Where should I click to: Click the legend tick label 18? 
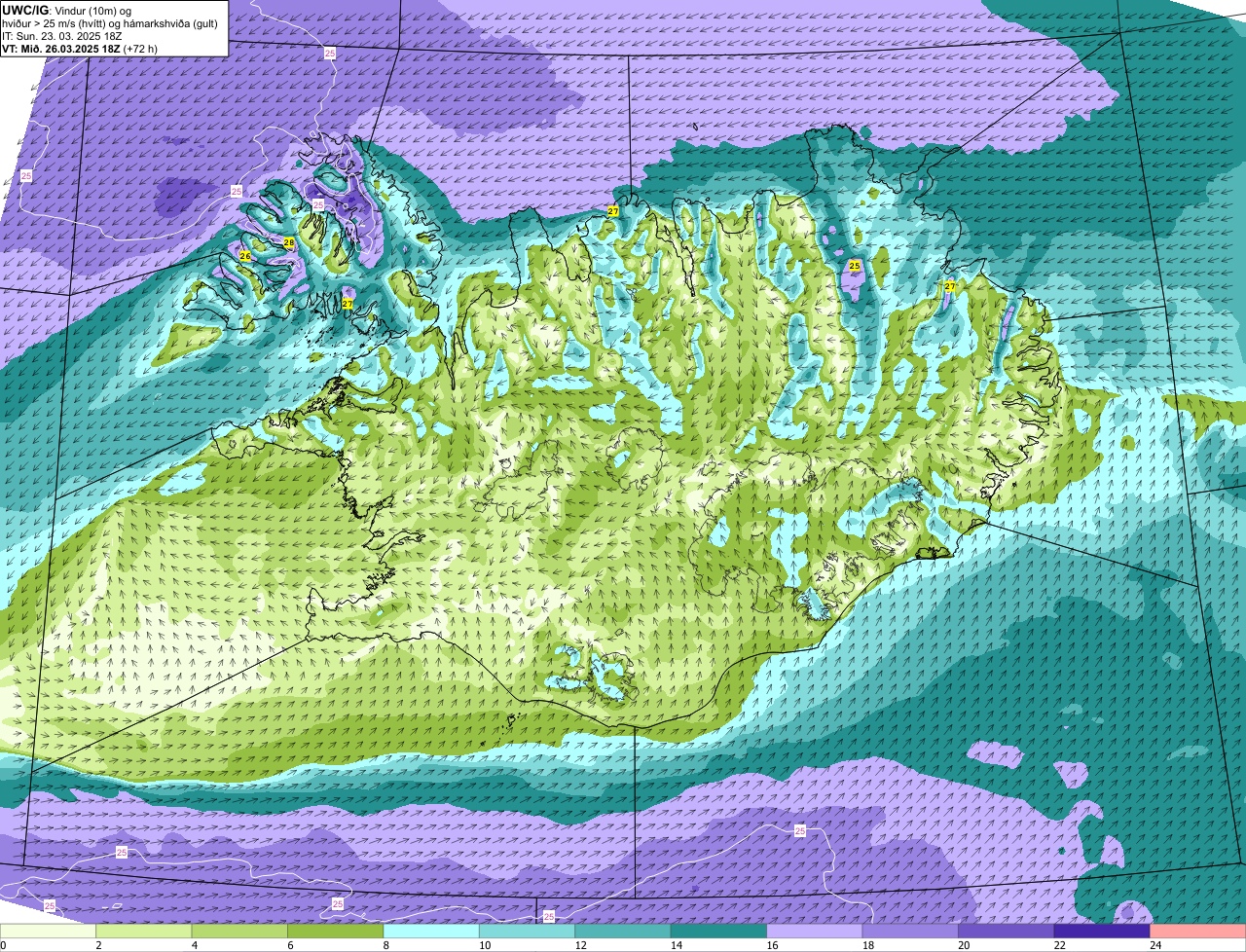click(867, 945)
